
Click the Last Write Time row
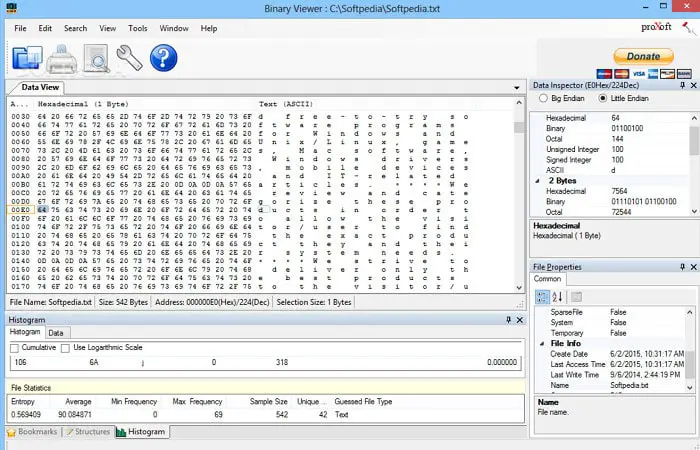tap(610, 375)
